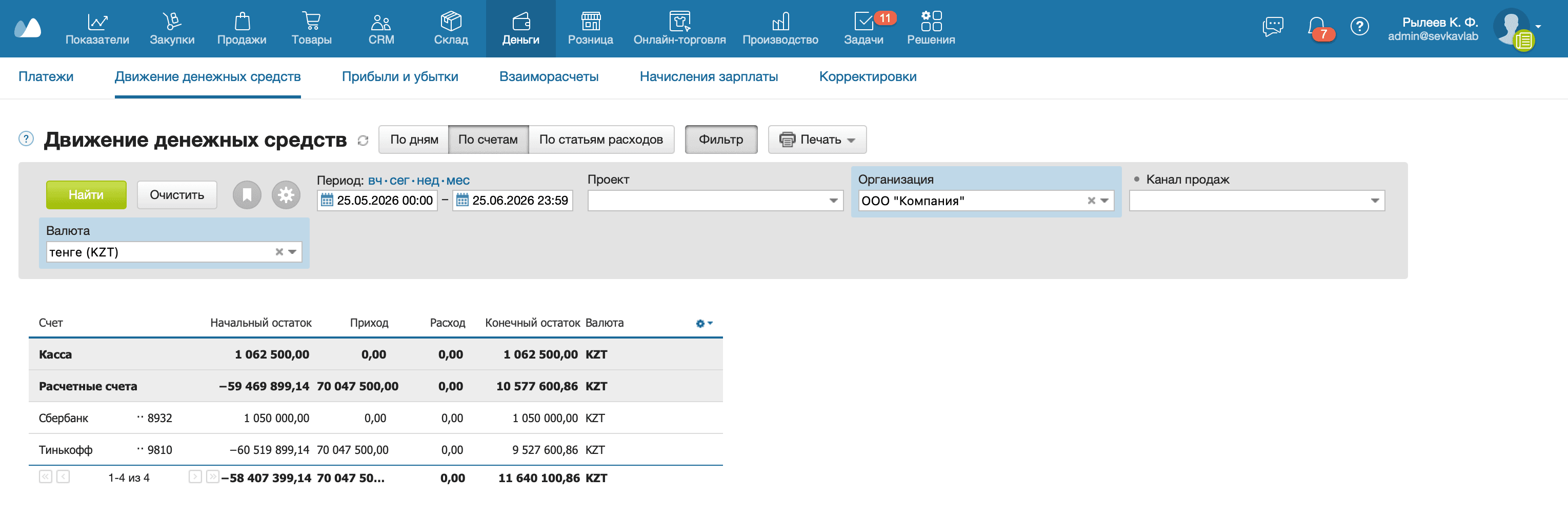Screen dimensions: 1568x516
Task: Open user account menu arrow
Action: pos(1539,26)
